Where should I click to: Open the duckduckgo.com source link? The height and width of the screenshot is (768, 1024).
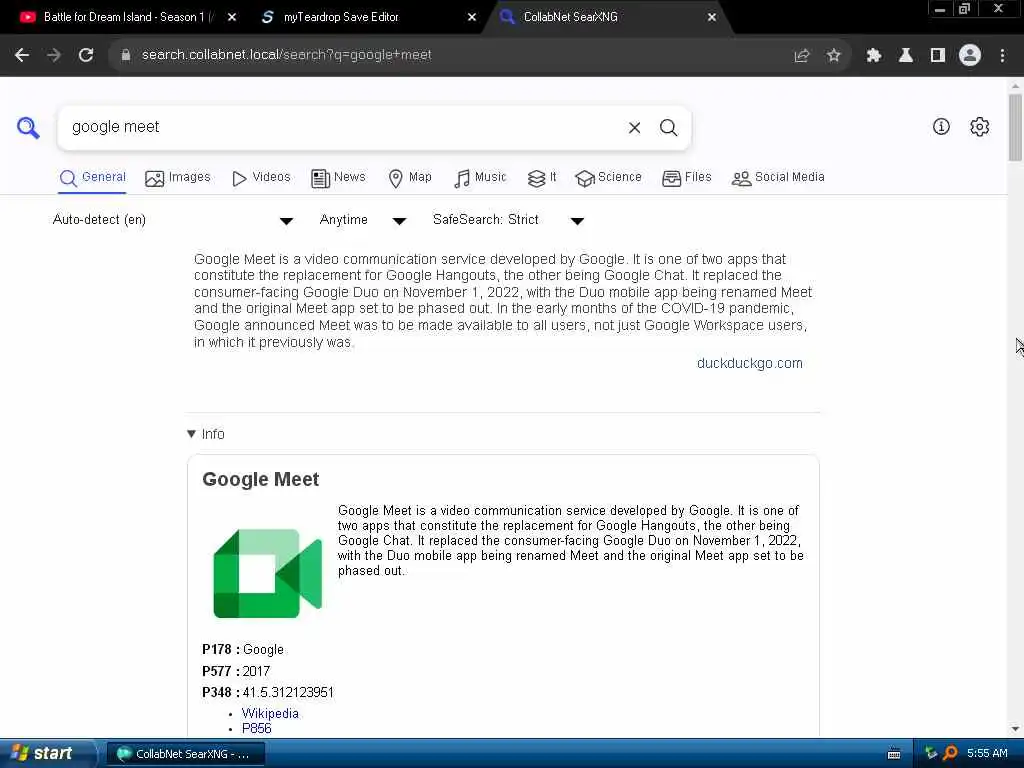pyautogui.click(x=750, y=364)
